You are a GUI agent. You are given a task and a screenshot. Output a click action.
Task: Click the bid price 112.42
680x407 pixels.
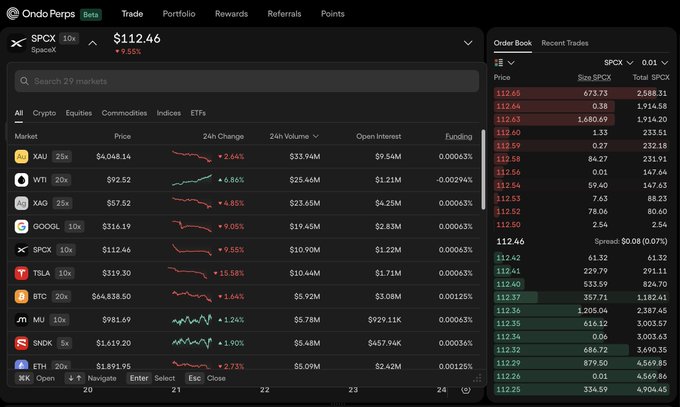coord(508,258)
